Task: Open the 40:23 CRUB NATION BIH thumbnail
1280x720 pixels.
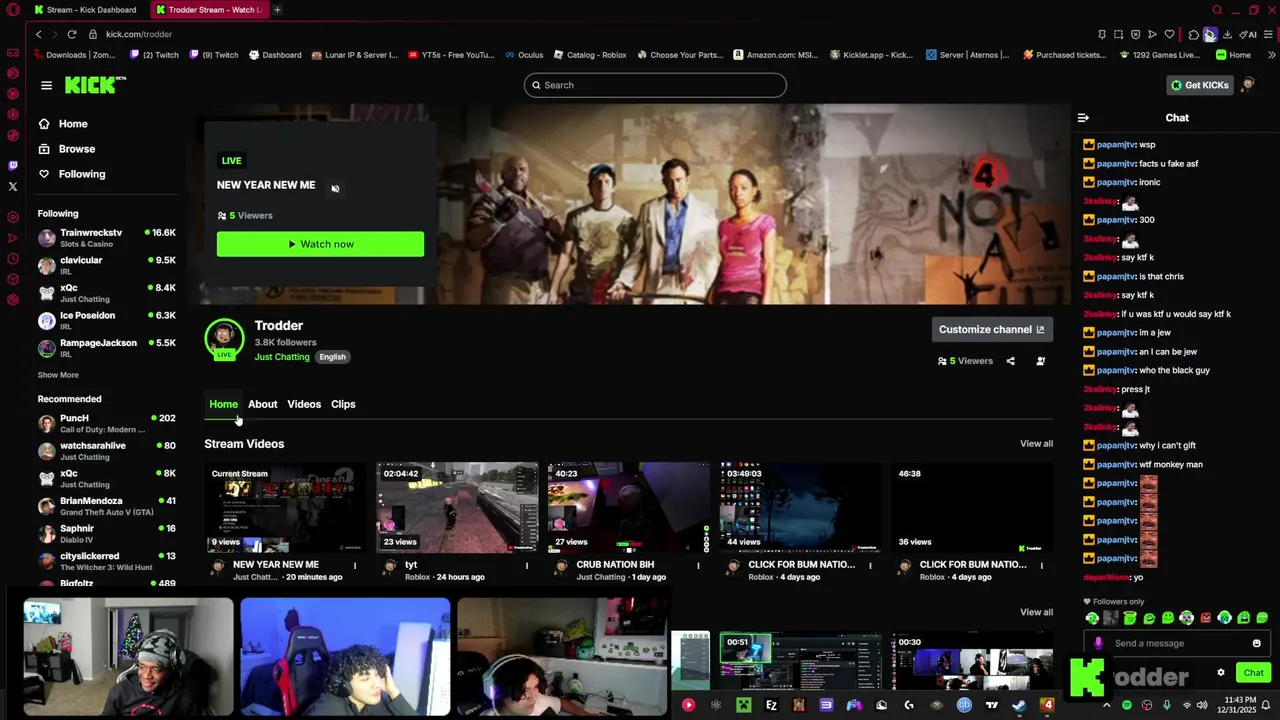Action: [x=629, y=507]
